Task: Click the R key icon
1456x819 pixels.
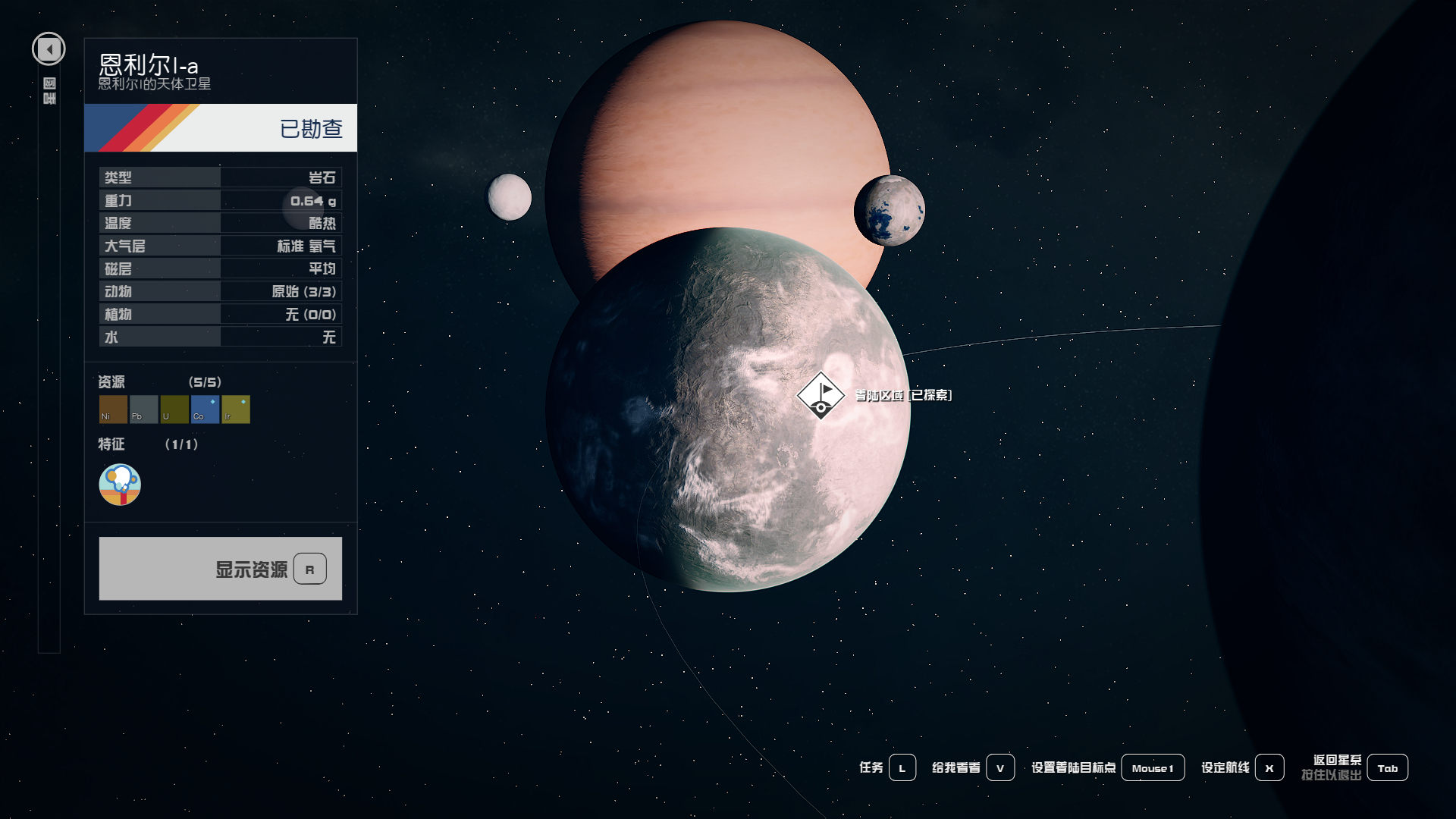Action: pos(310,569)
